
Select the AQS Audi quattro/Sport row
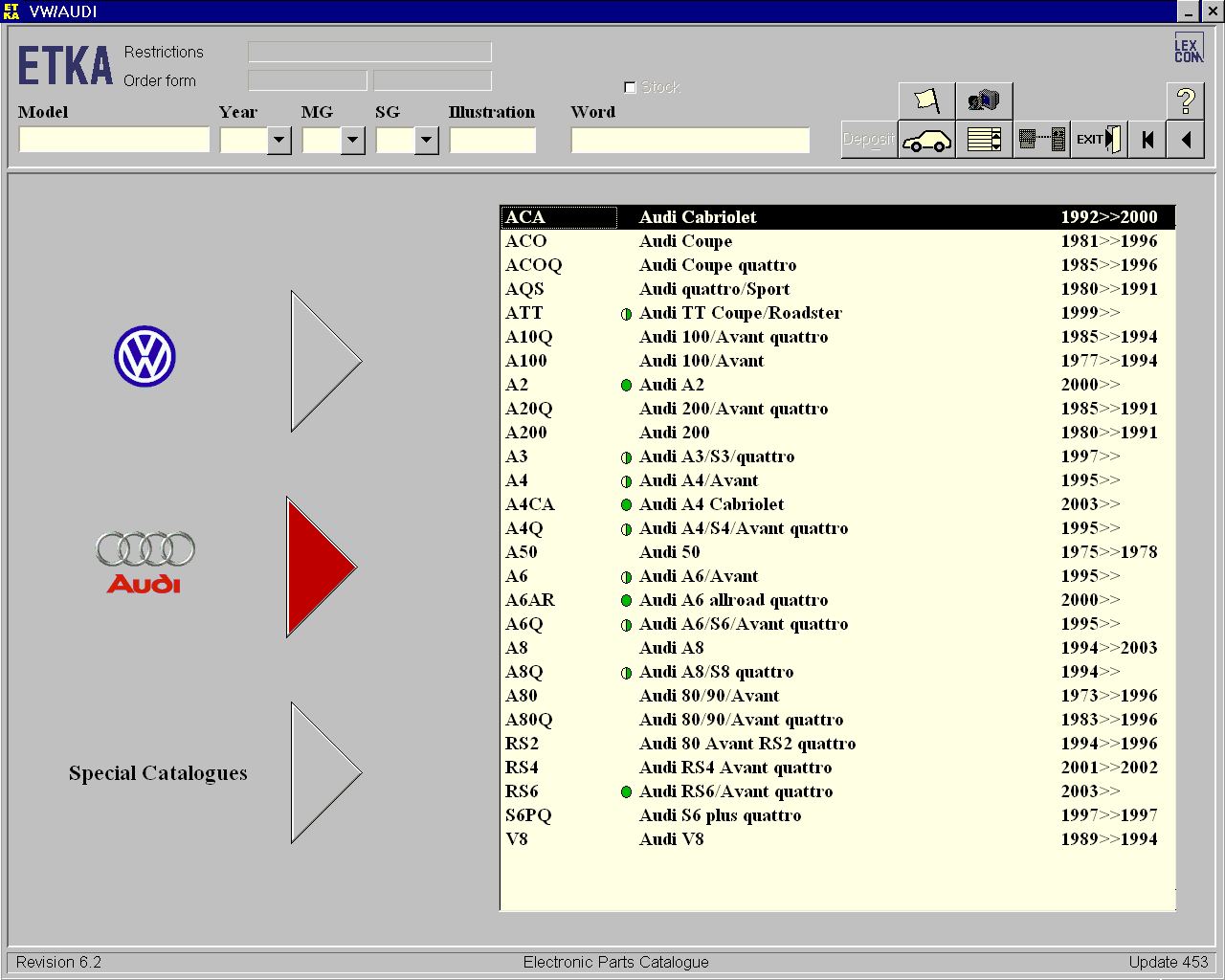pyautogui.click(x=837, y=289)
